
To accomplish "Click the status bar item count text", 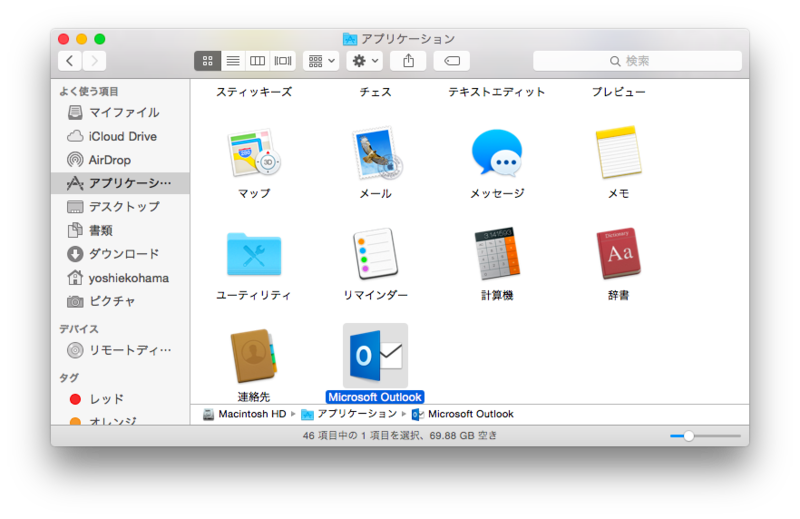I will [399, 436].
